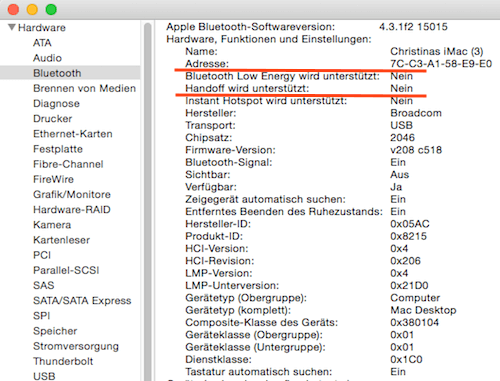Click the Composite-Klasse value 0x380104
500x381 pixels.
tap(415, 322)
